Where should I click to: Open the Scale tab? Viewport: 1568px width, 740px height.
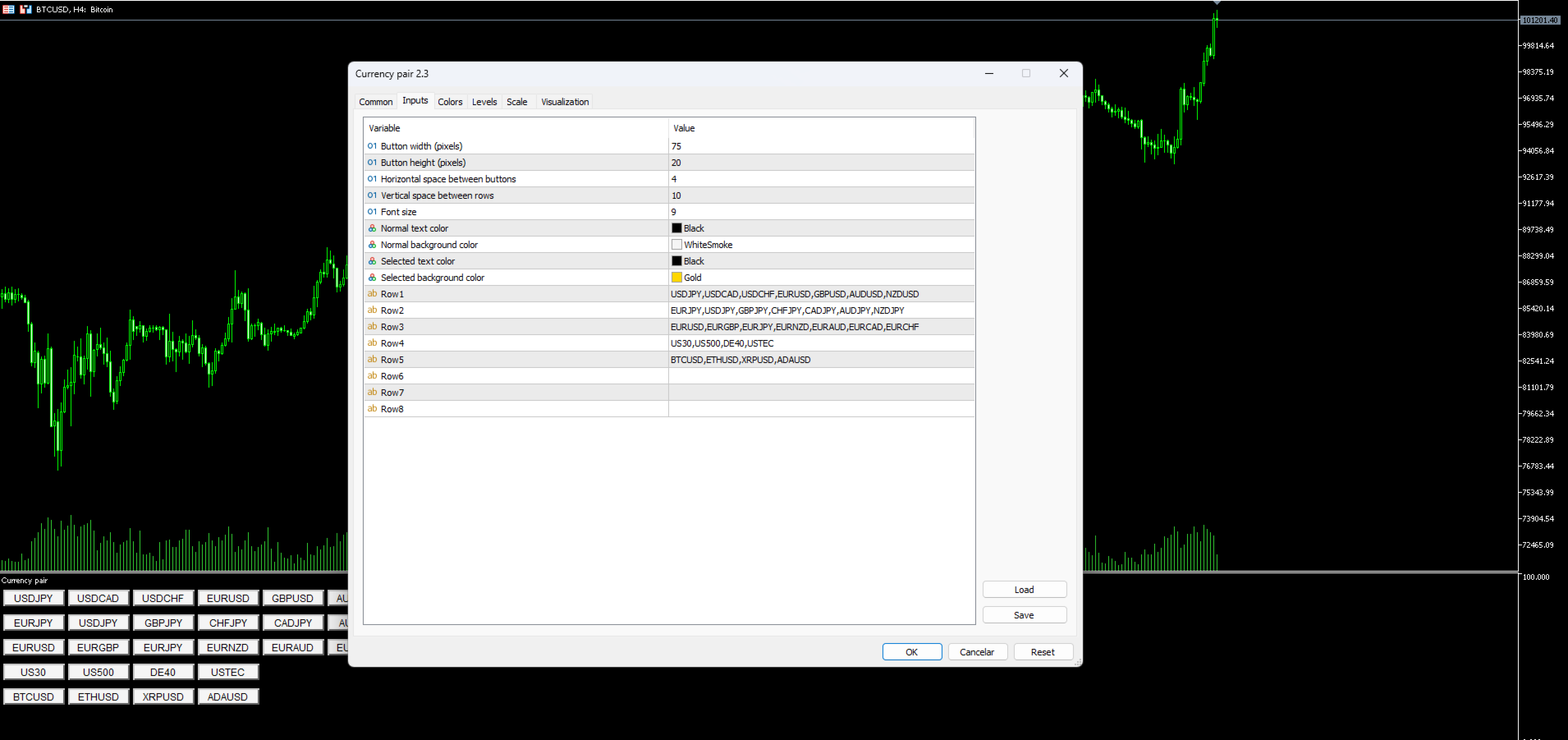[517, 102]
